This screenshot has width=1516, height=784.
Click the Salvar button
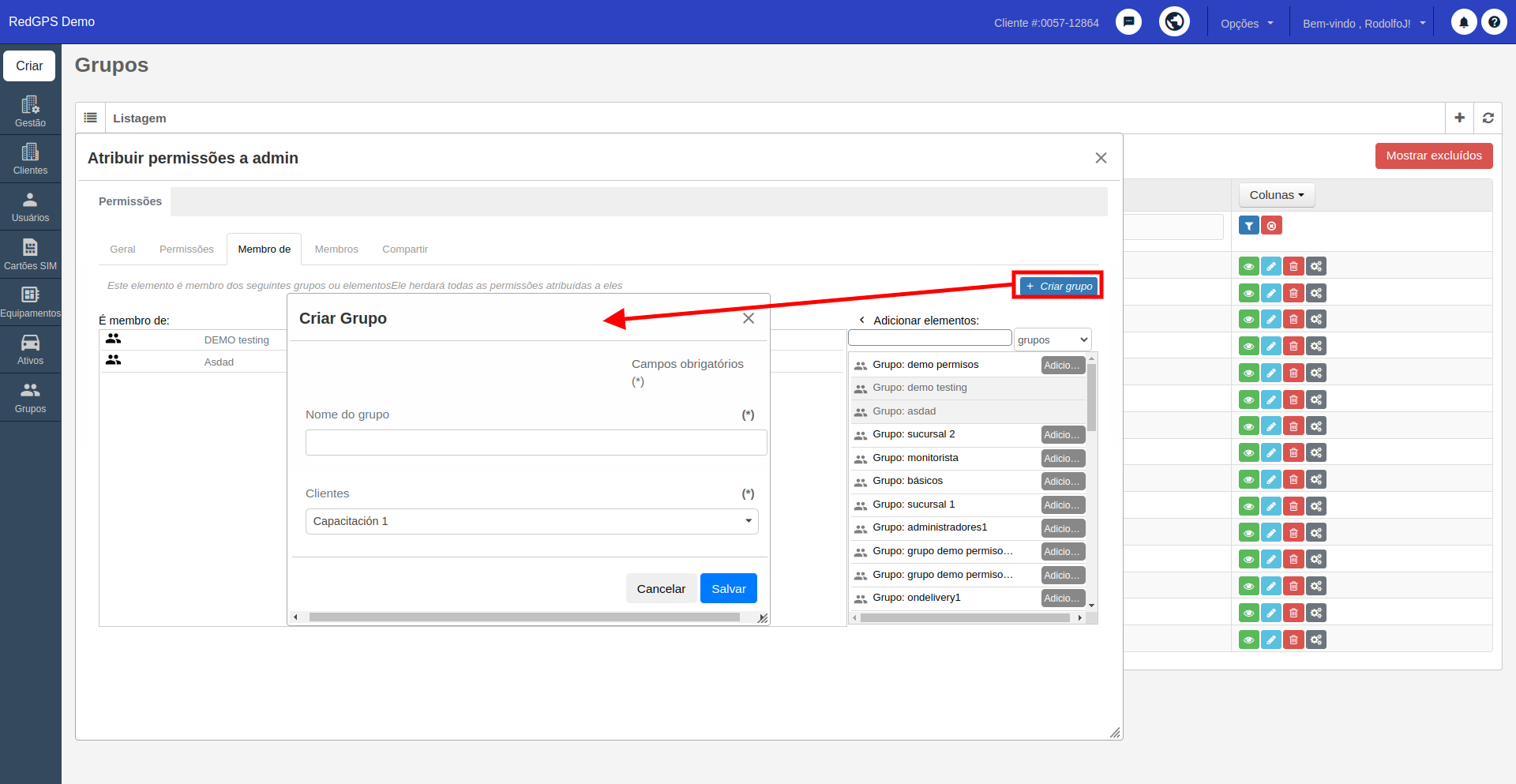728,588
